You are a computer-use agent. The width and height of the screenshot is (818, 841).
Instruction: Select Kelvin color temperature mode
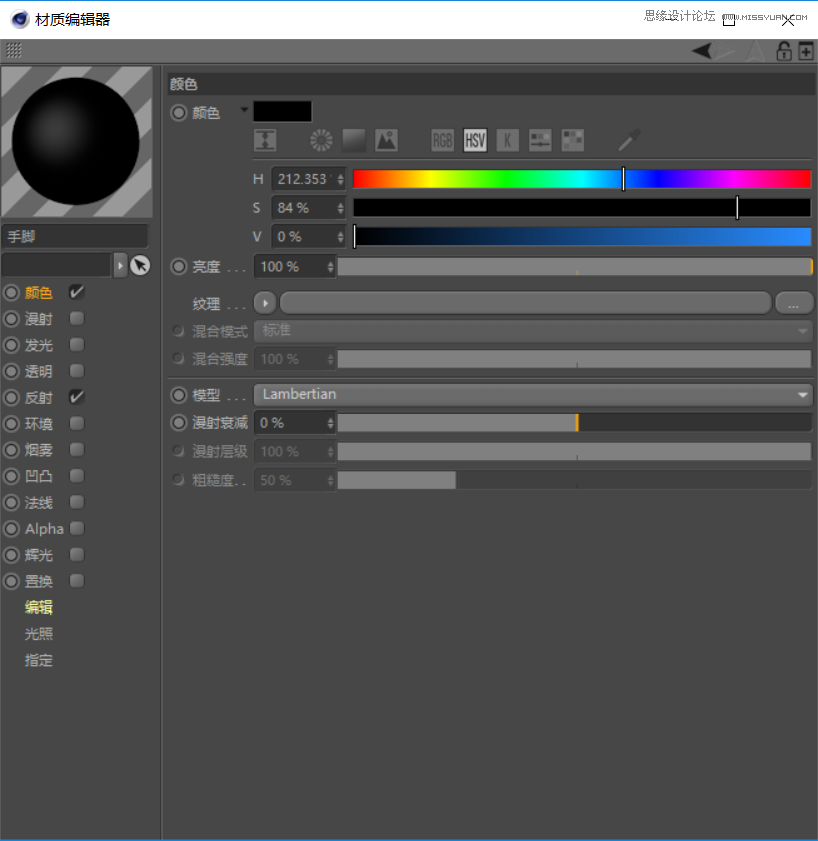507,140
